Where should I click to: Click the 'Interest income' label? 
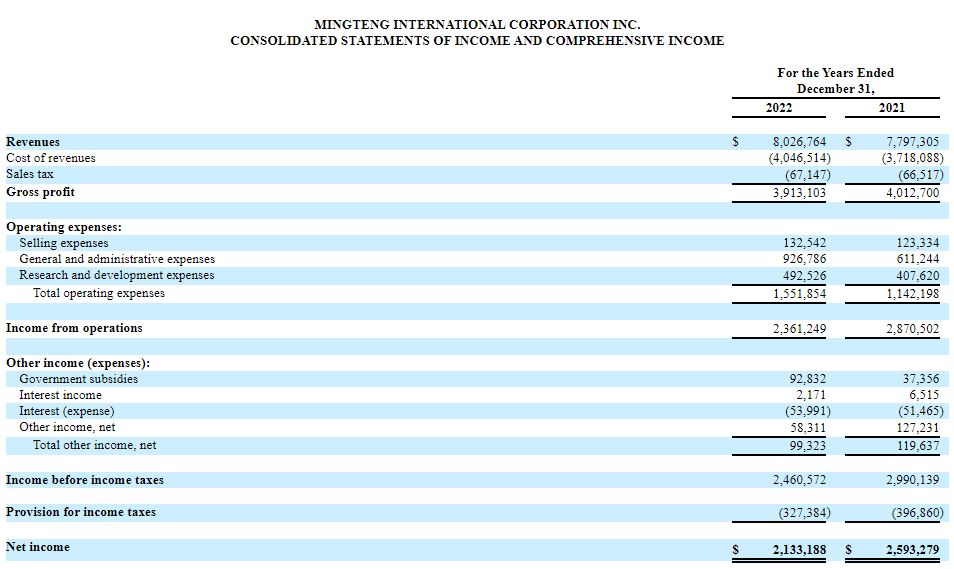tap(60, 395)
